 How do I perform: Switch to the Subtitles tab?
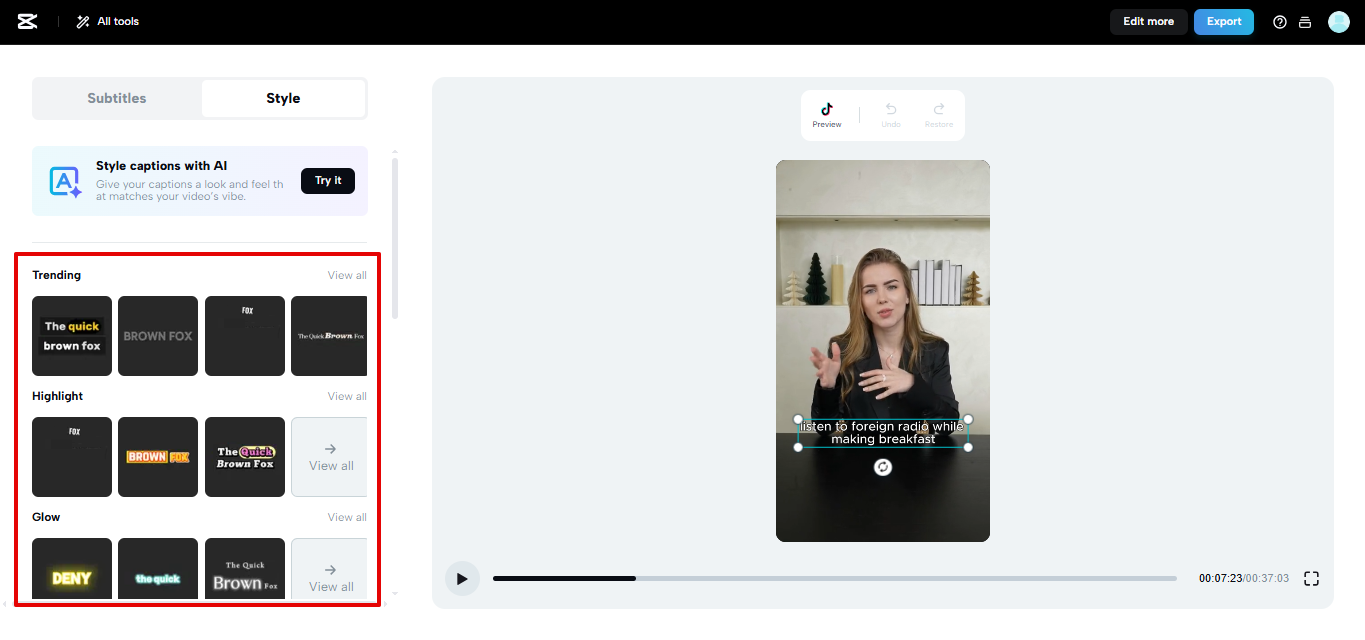click(116, 98)
